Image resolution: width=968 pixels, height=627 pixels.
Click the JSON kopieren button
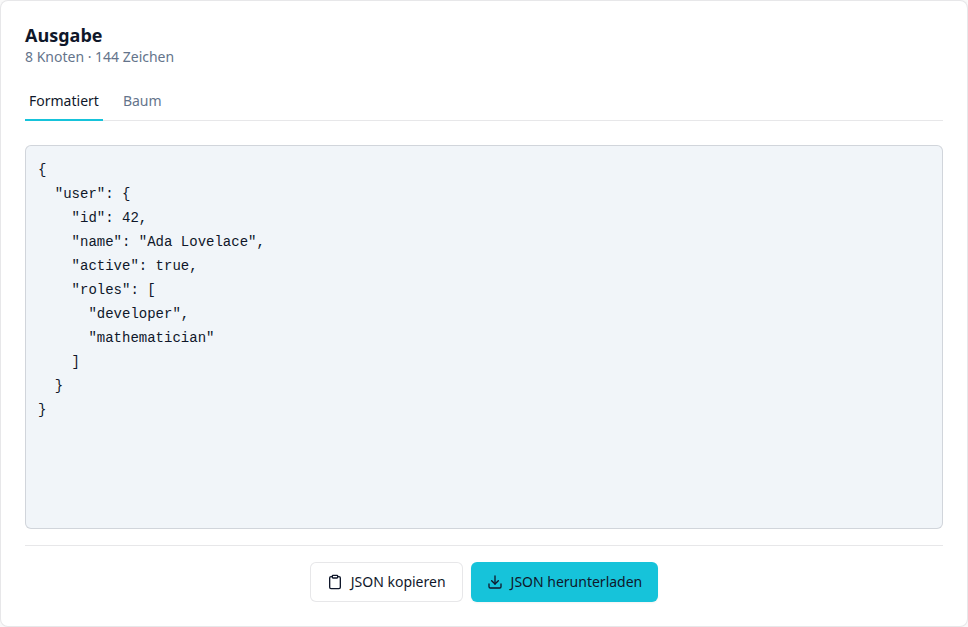[386, 582]
